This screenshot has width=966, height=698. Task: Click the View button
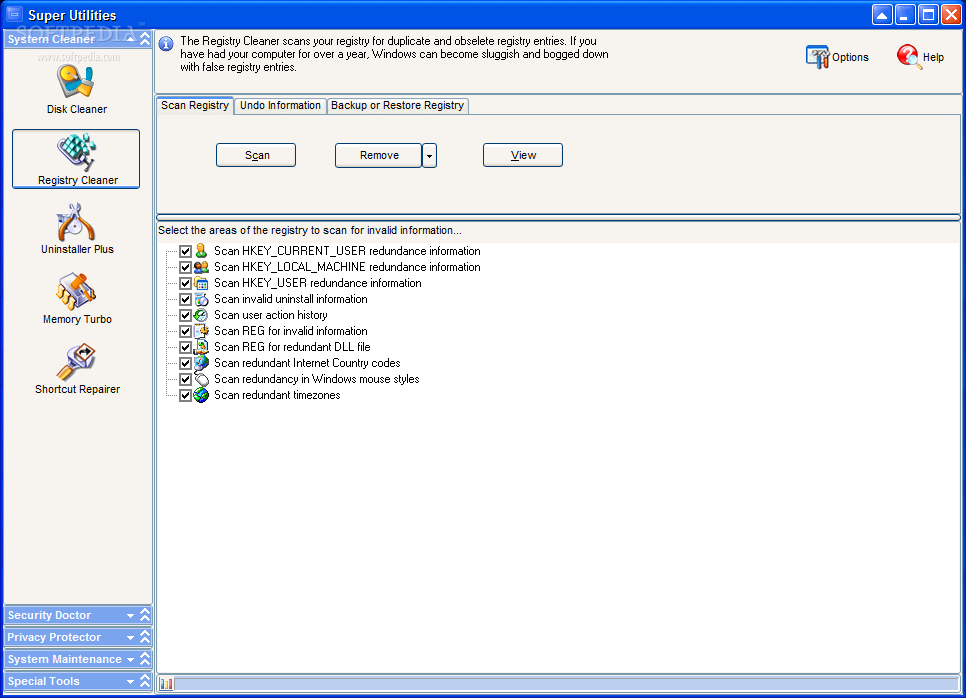click(522, 155)
